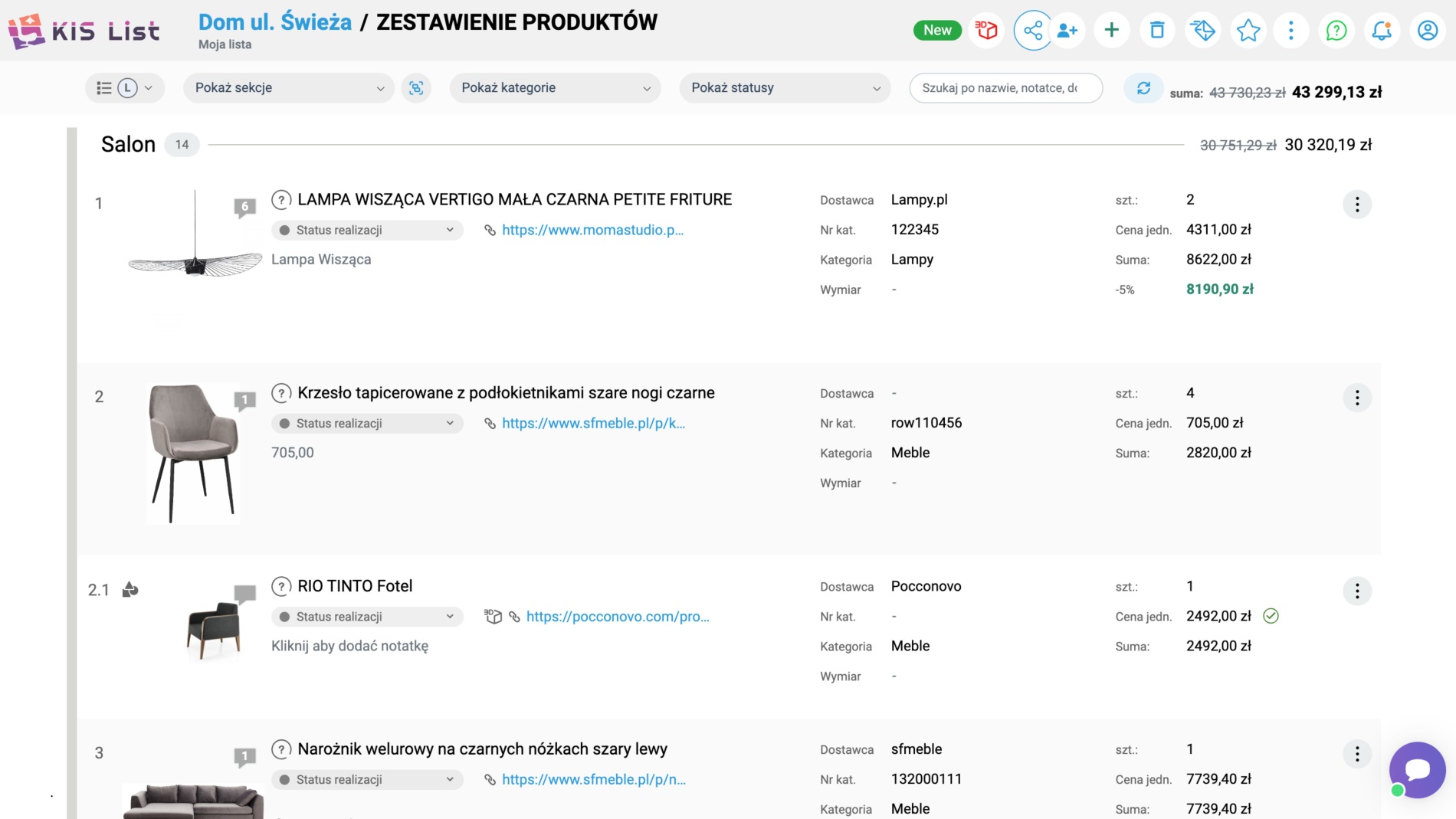This screenshot has height=819, width=1456.
Task: Click the KIS List logo
Action: click(84, 31)
